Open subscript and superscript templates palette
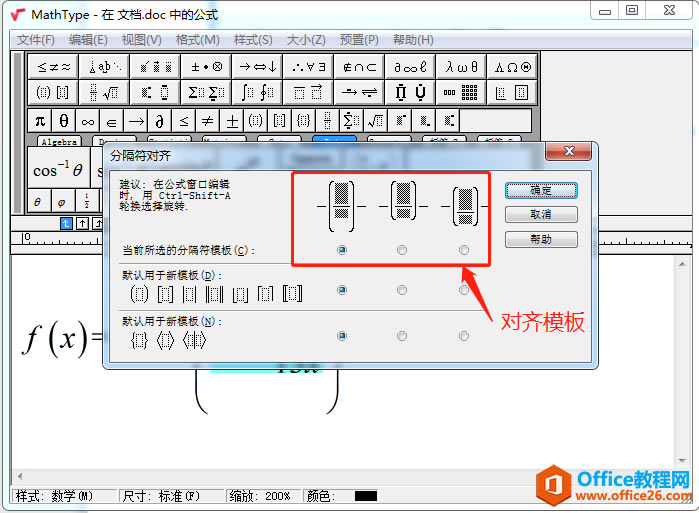The height and width of the screenshot is (513, 699). 155,92
